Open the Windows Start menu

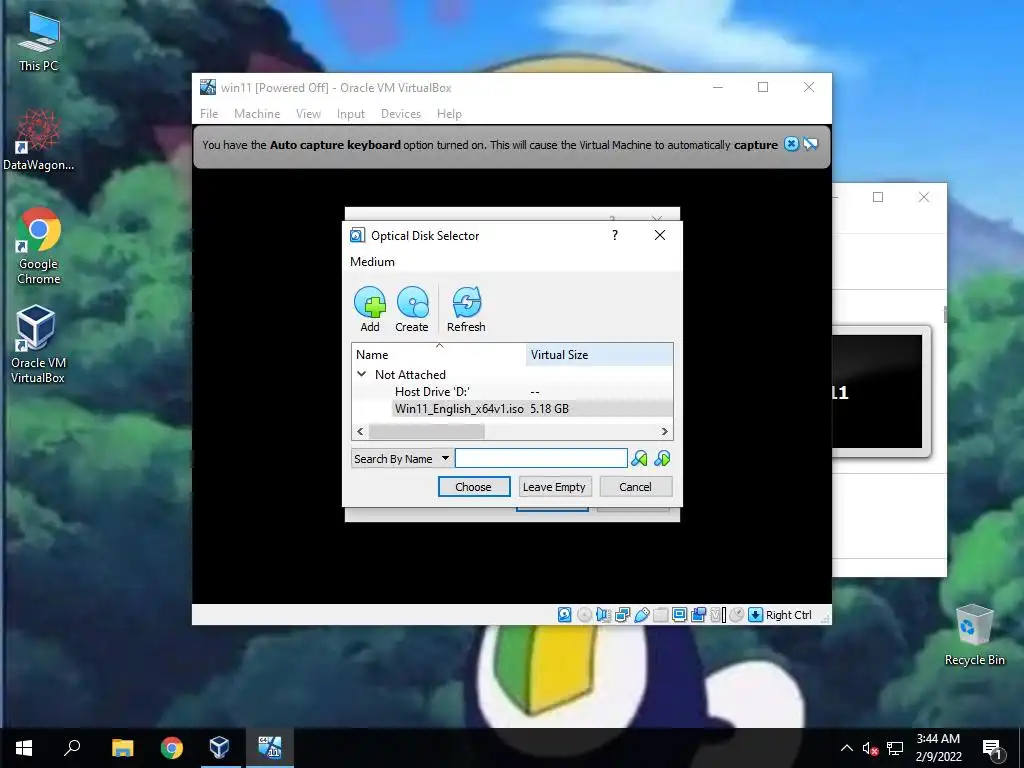tap(24, 748)
